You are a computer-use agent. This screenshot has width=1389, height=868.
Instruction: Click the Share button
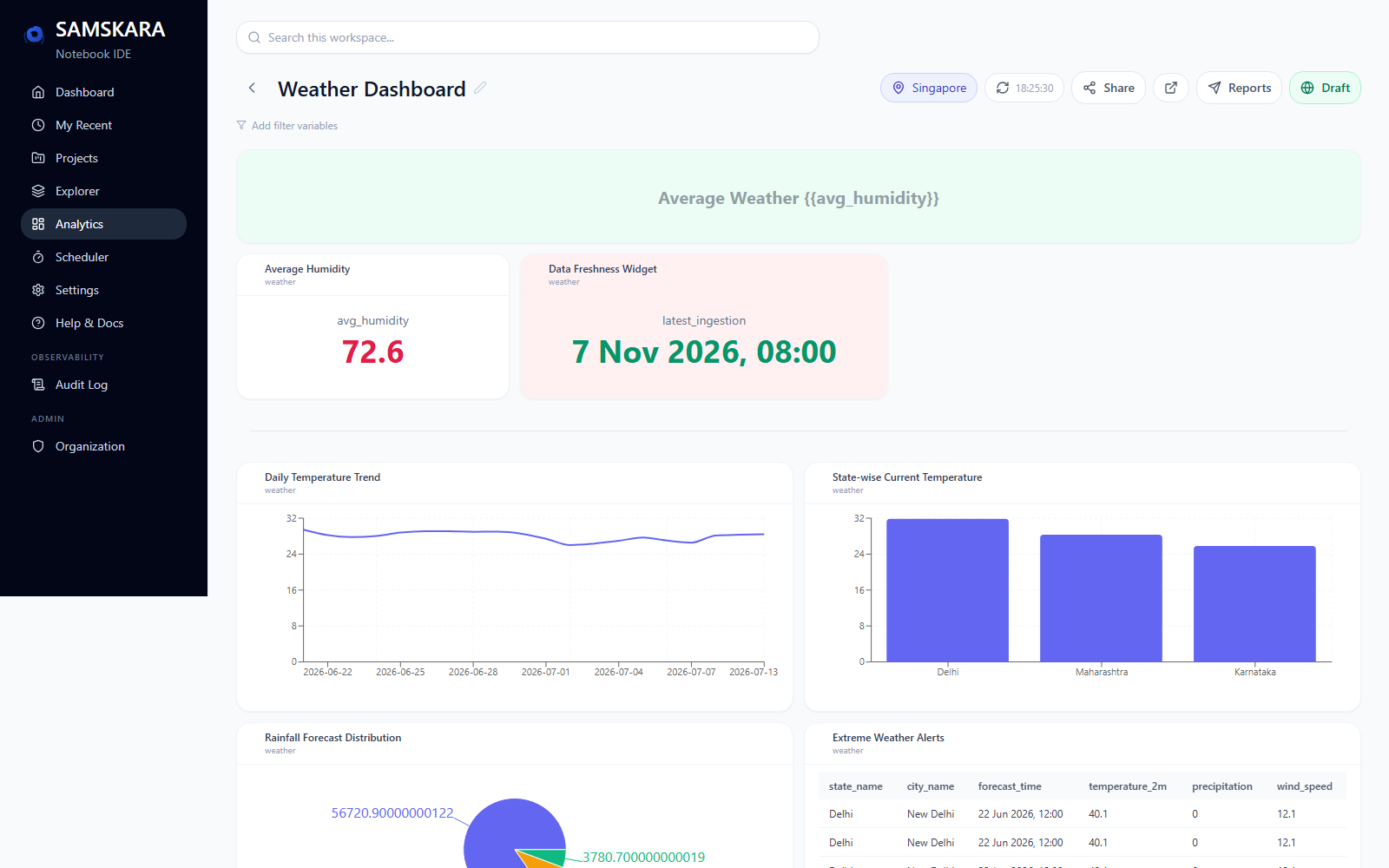click(1109, 88)
